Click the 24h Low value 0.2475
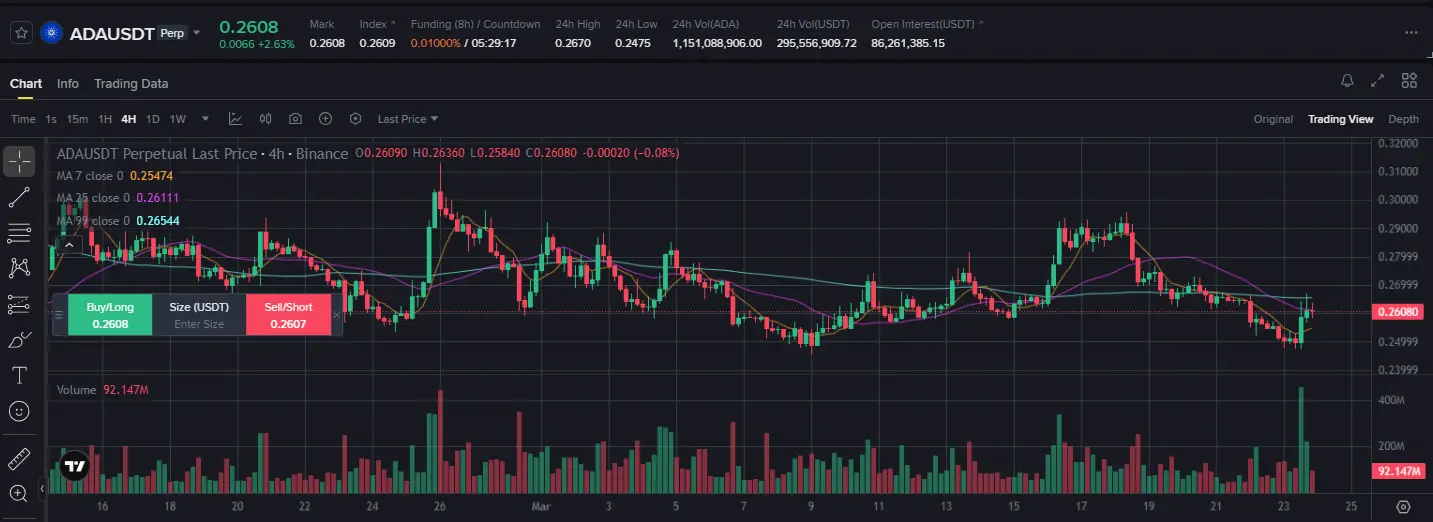The width and height of the screenshot is (1433, 522). click(633, 43)
